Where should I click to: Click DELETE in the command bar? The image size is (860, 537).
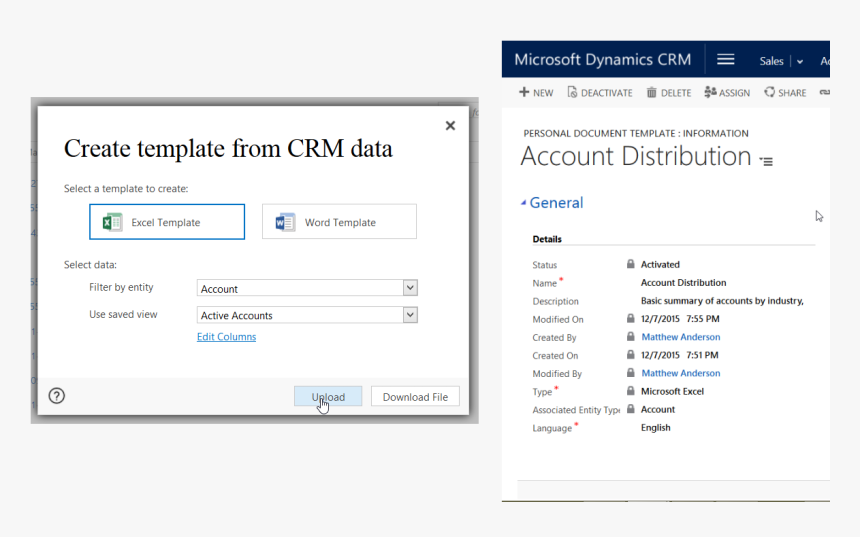pyautogui.click(x=669, y=93)
